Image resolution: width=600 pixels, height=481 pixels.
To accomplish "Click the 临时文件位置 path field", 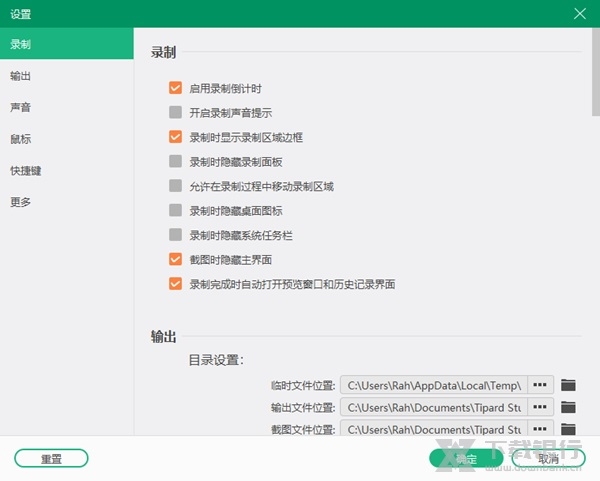I will 434,385.
